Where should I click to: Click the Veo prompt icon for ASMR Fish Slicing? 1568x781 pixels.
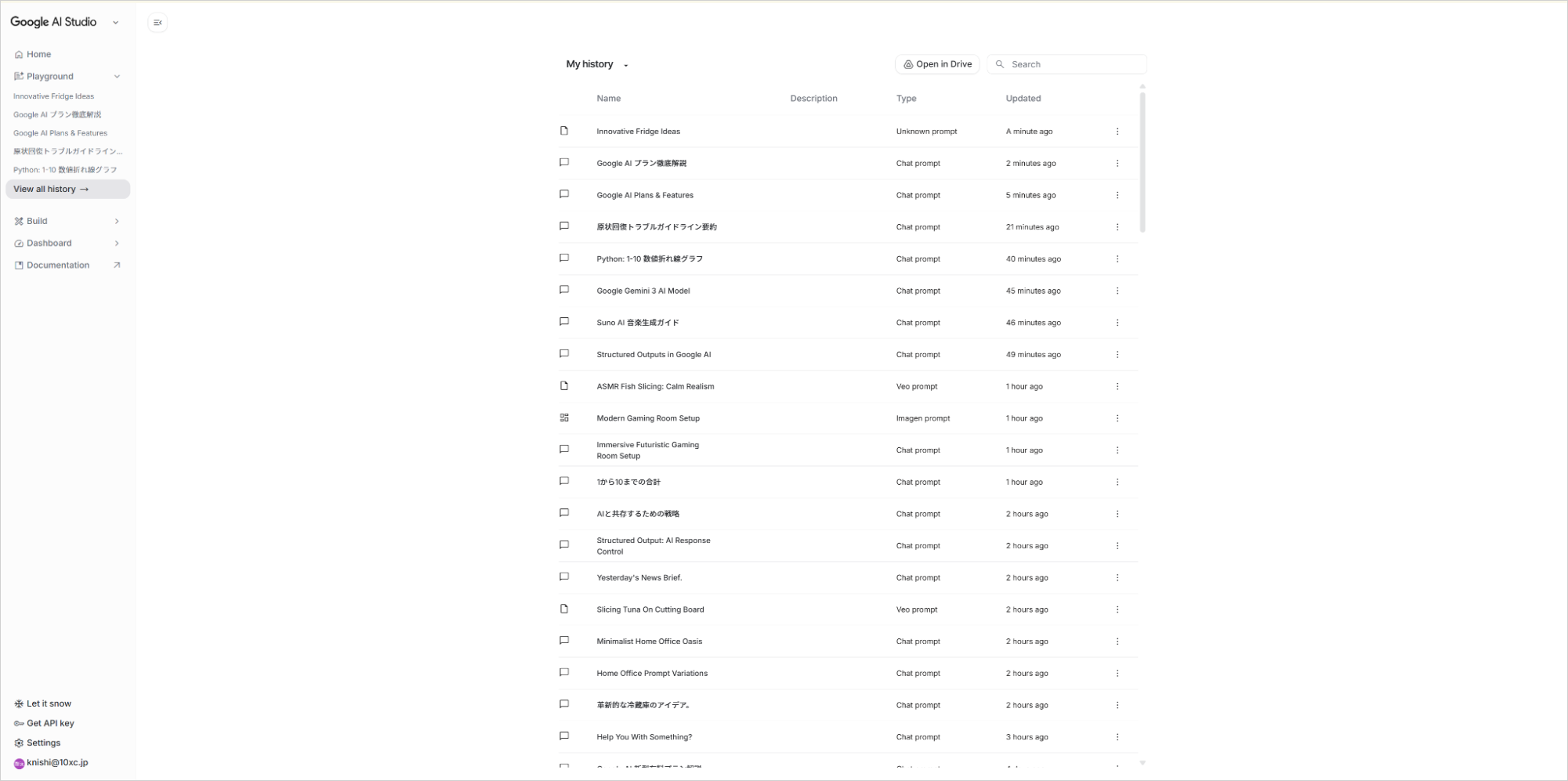coord(563,386)
